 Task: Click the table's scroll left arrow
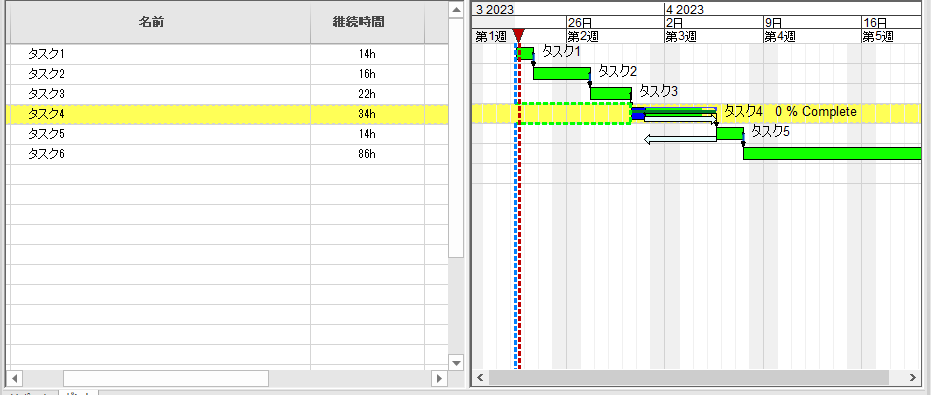[x=14, y=378]
